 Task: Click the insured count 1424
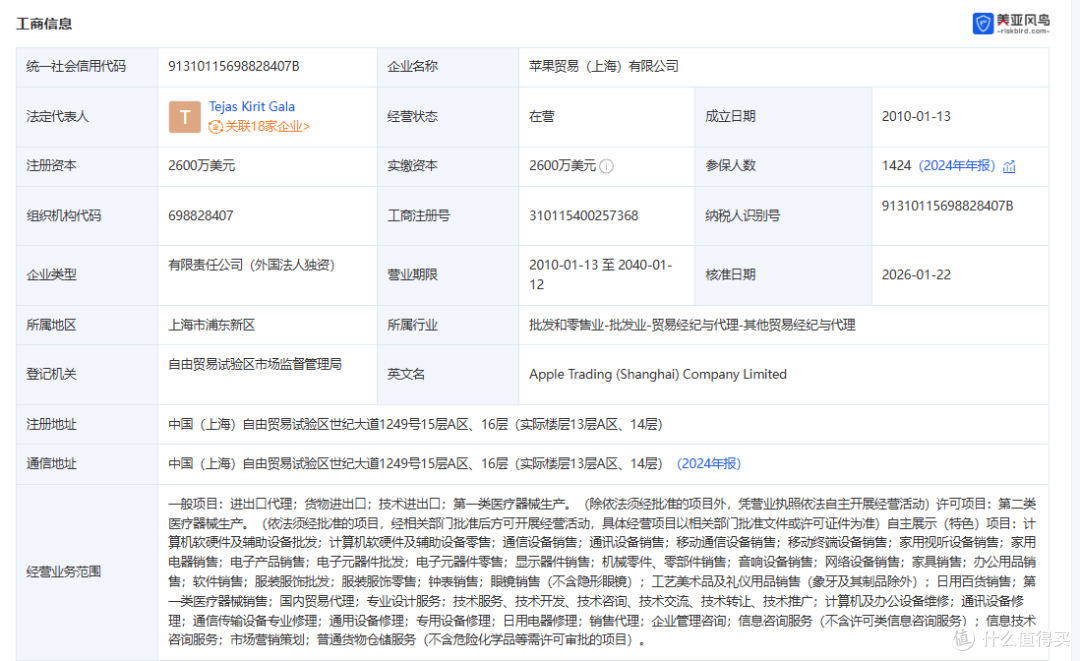coord(896,165)
